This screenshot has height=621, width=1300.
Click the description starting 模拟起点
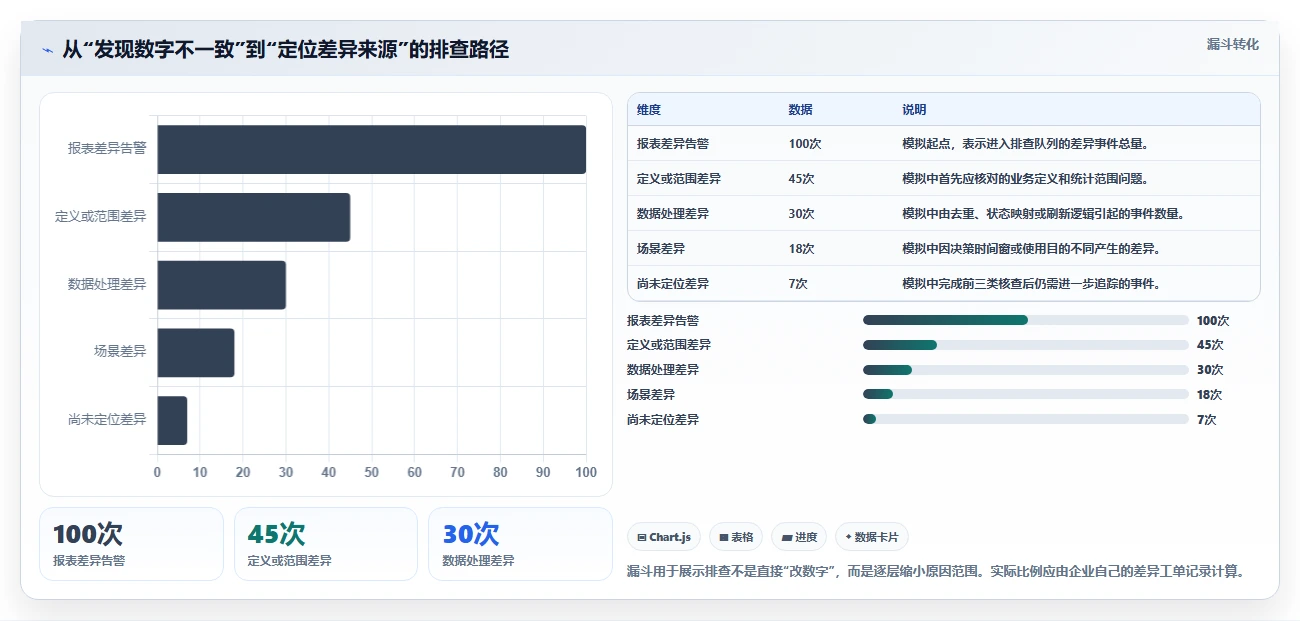point(1025,144)
